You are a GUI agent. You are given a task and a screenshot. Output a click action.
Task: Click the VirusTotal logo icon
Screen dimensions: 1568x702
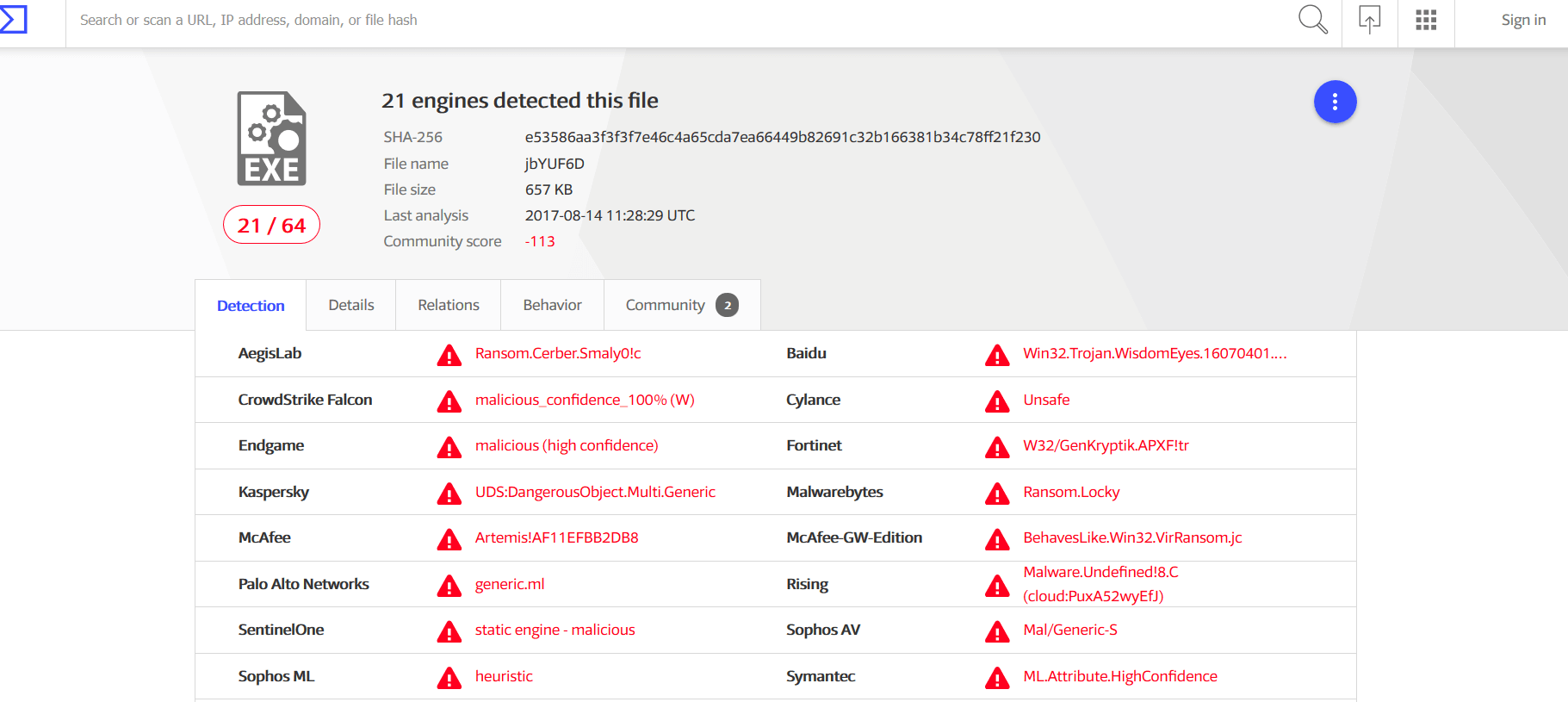pyautogui.click(x=13, y=19)
